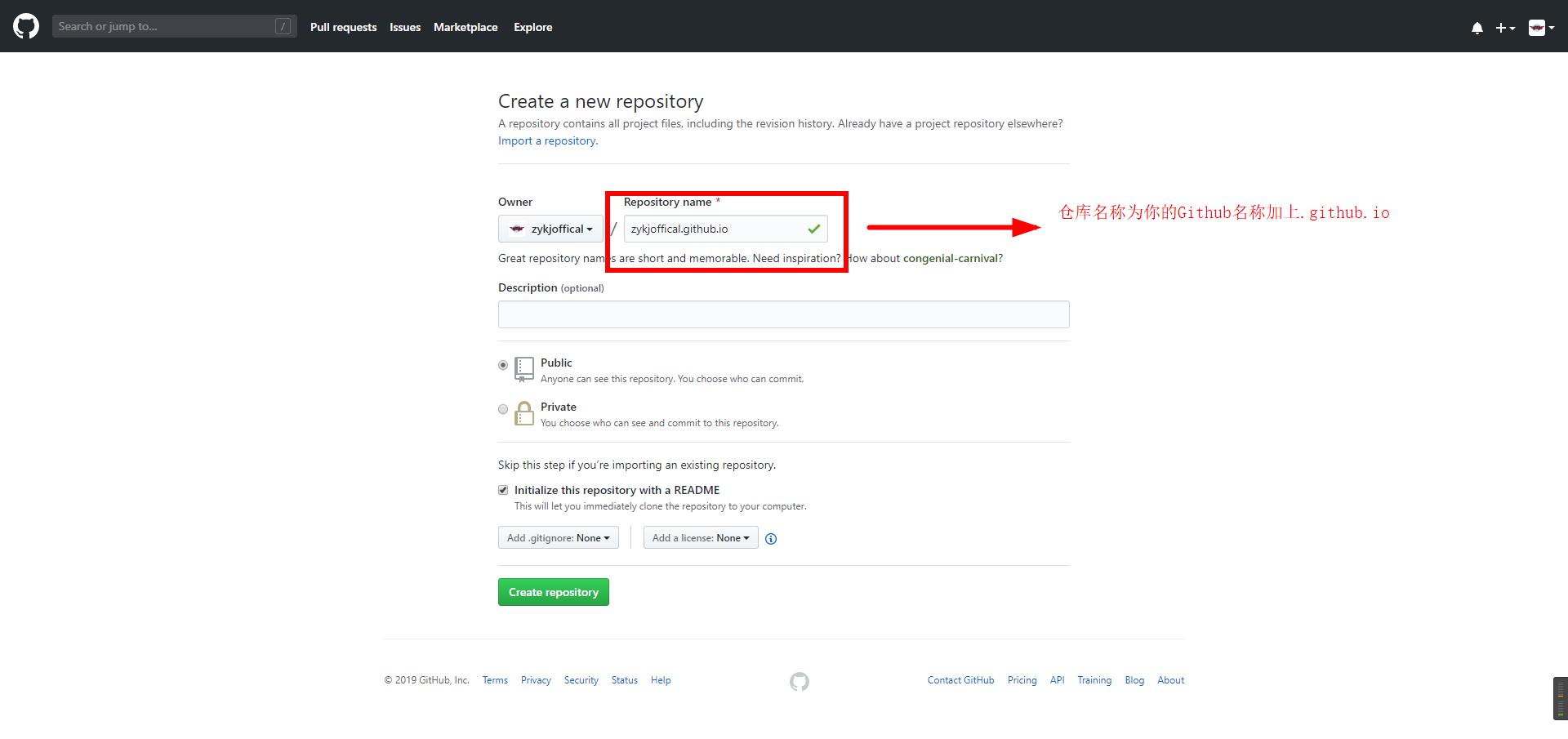Image resolution: width=1568 pixels, height=739 pixels.
Task: Open the notifications bell
Action: pyautogui.click(x=1477, y=28)
